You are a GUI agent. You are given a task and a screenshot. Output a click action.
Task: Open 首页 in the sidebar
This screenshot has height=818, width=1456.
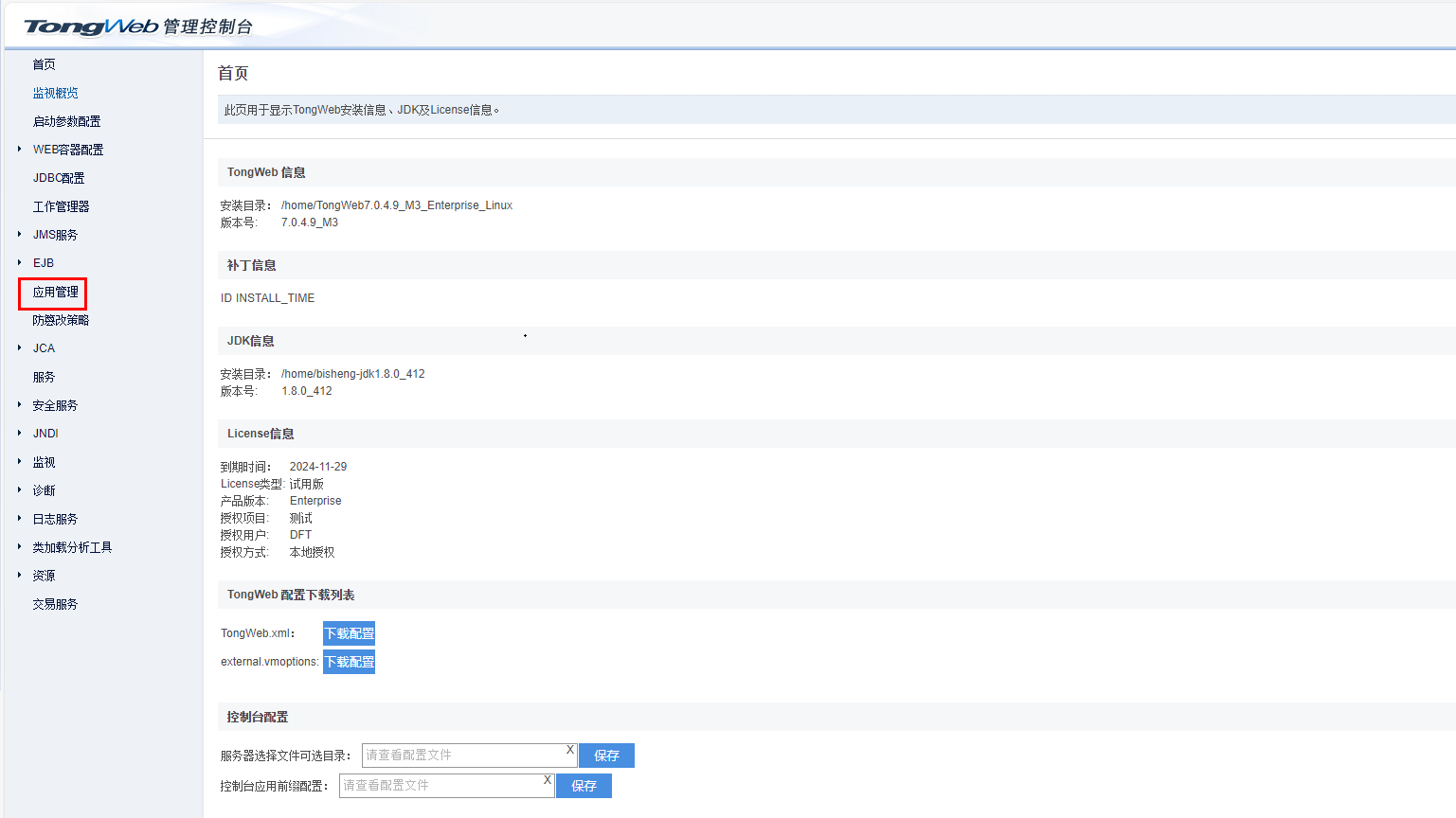point(44,64)
